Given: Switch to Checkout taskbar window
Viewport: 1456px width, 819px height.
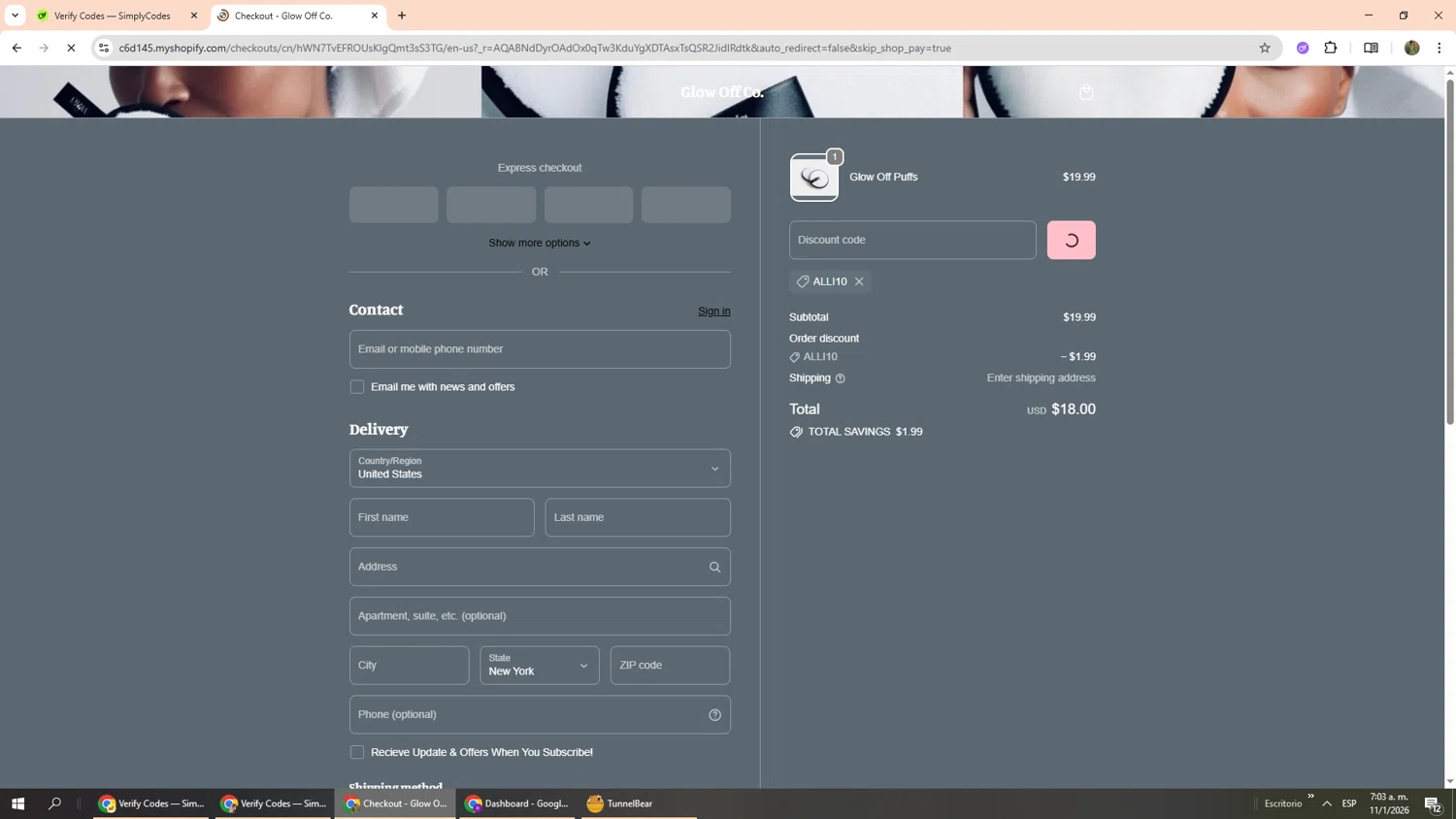Looking at the screenshot, I should (396, 803).
